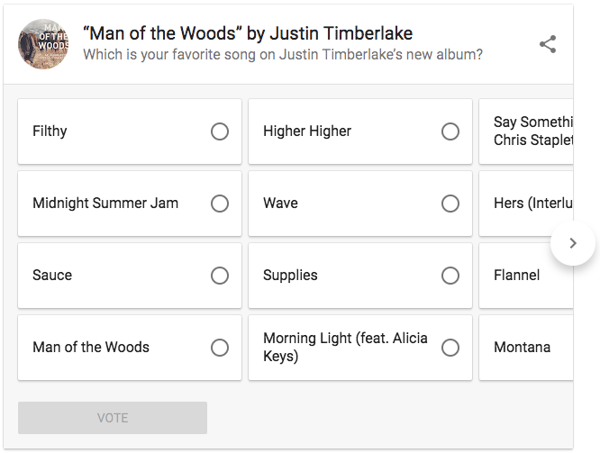Choose Man of the Woods radio option
This screenshot has height=453, width=600.
(220, 347)
